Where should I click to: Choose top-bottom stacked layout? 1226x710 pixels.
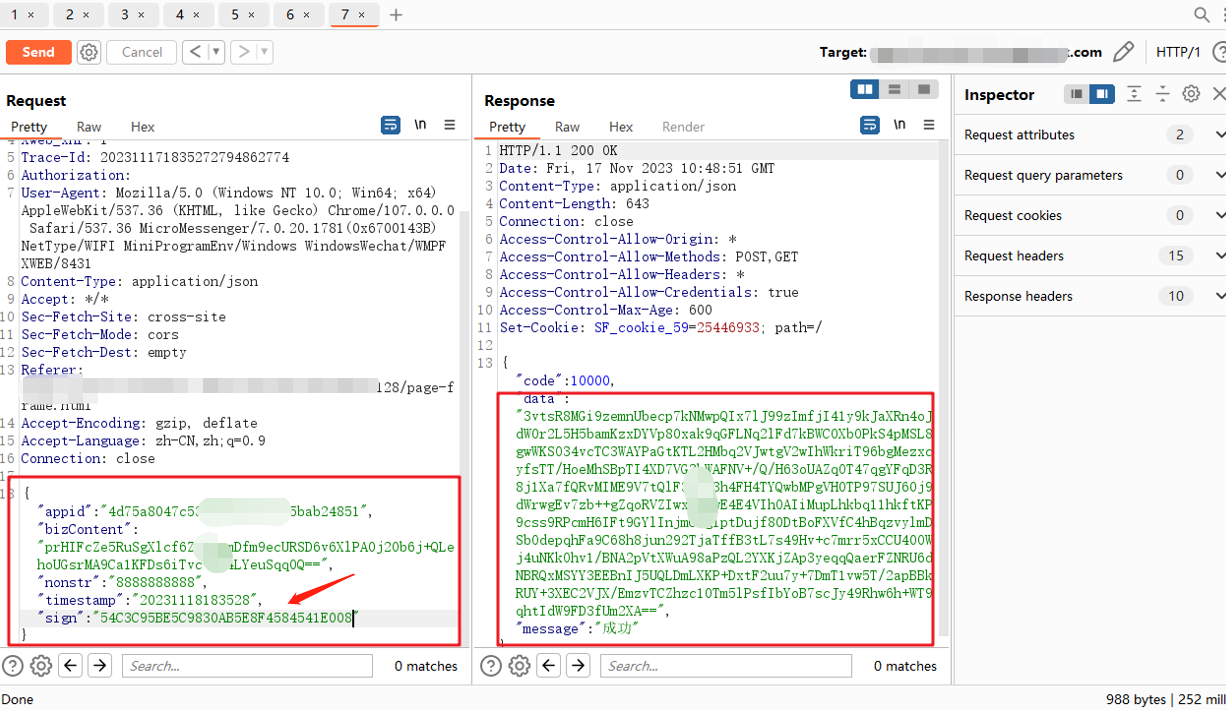[x=894, y=90]
